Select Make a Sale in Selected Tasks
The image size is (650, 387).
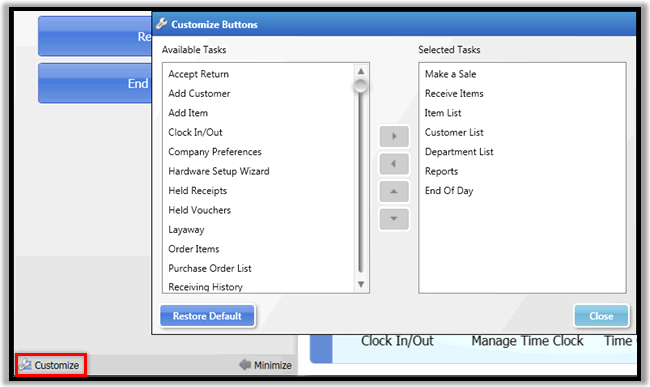click(450, 74)
